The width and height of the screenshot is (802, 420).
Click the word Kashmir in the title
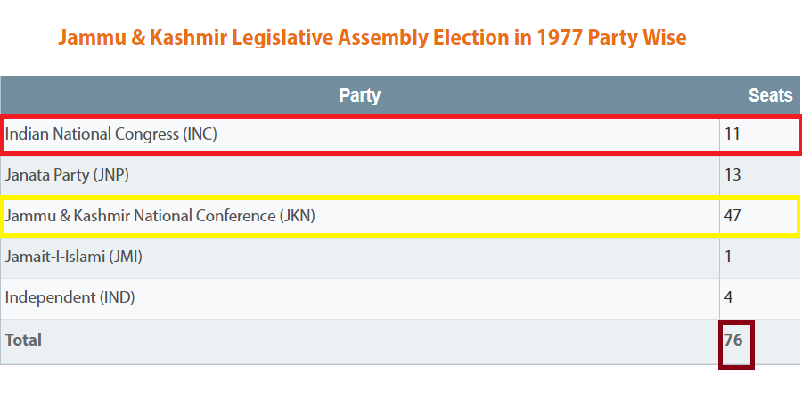pos(188,38)
